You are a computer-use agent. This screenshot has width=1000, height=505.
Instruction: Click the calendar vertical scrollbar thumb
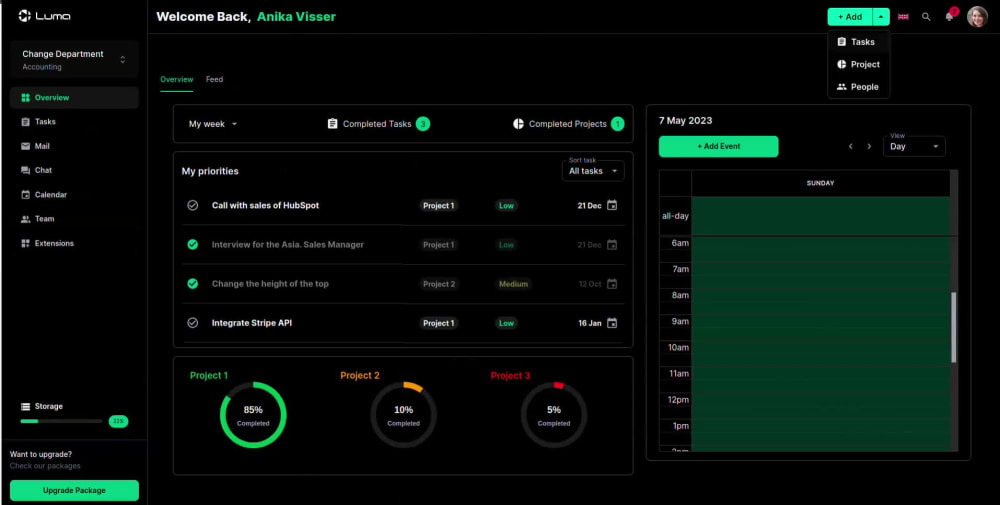coord(954,328)
